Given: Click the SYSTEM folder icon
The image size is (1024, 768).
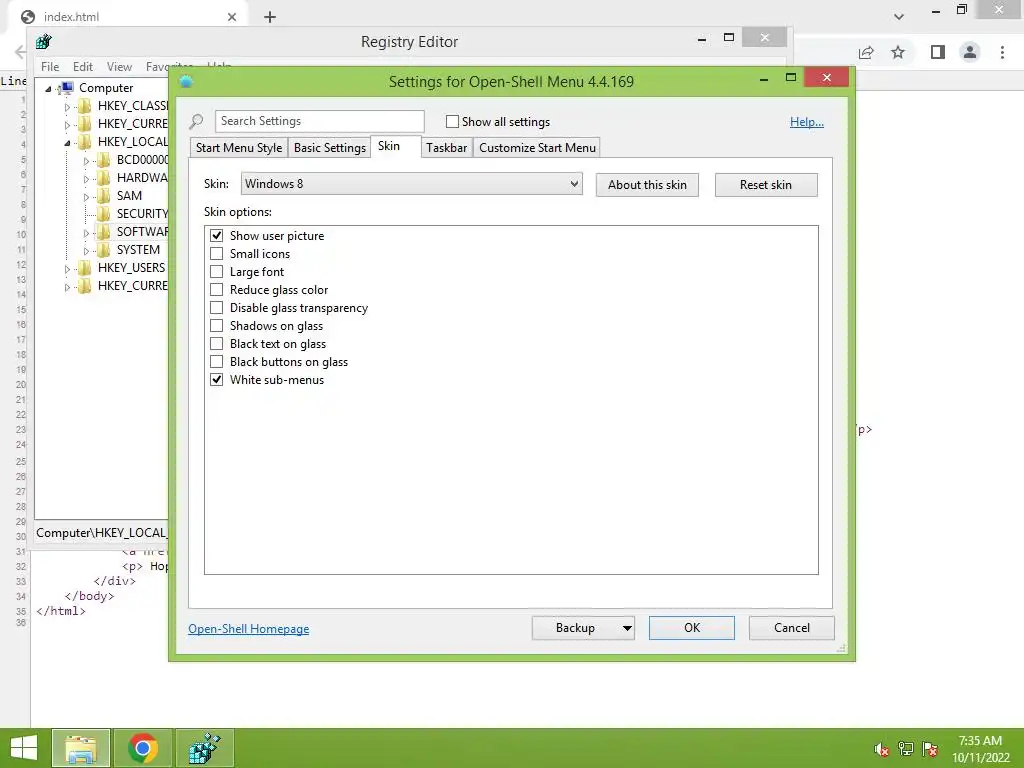Looking at the screenshot, I should 103,249.
